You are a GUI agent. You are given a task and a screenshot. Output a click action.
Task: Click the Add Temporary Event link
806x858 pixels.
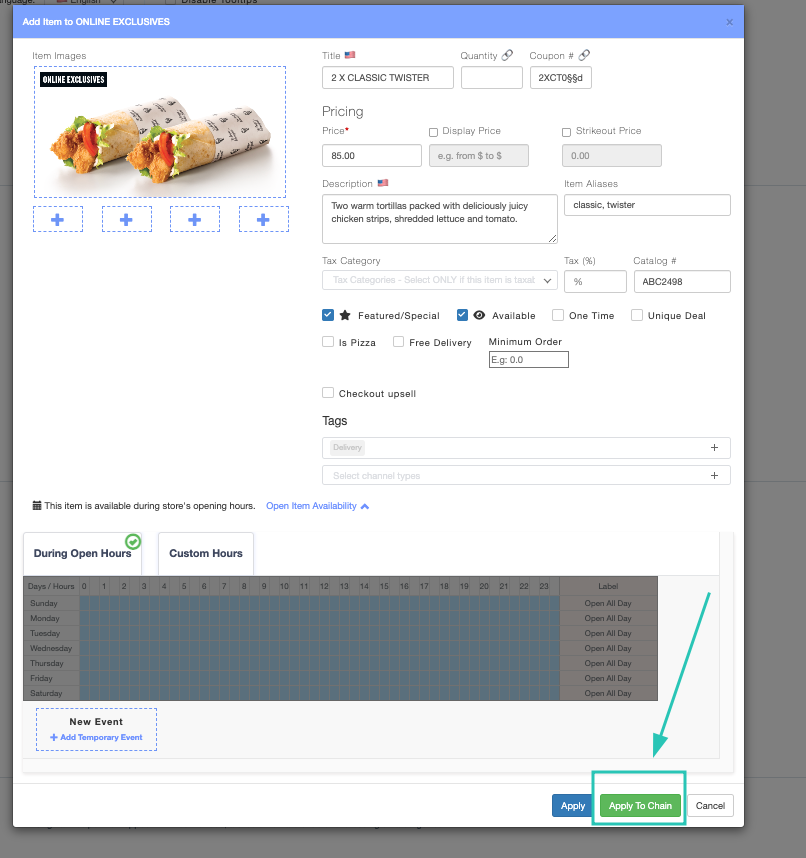[x=96, y=737]
